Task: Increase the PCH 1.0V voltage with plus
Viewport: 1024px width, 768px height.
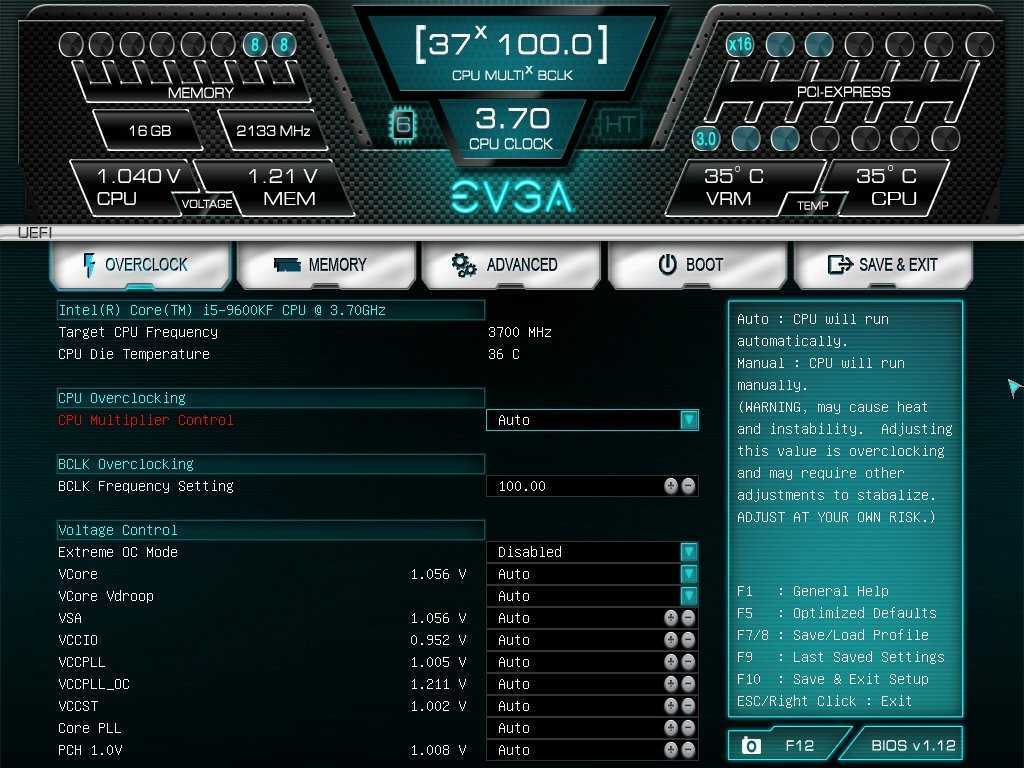Action: tap(671, 750)
